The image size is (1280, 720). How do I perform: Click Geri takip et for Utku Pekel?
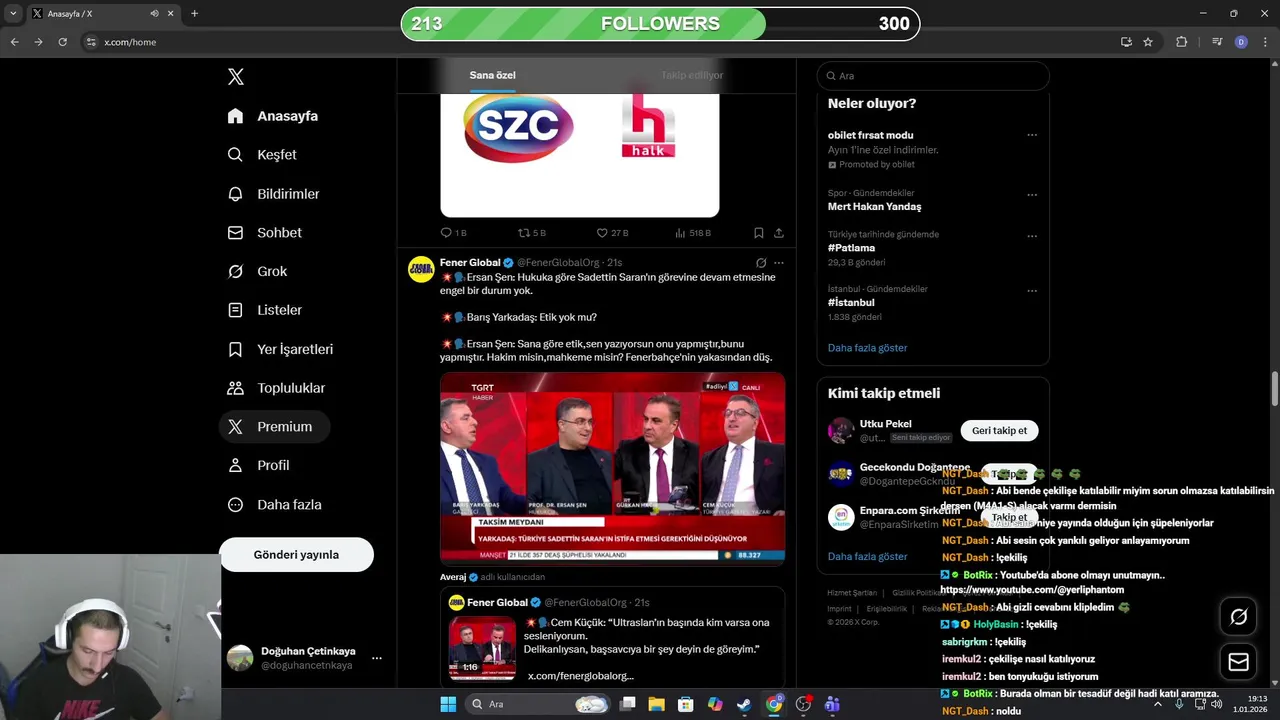999,431
